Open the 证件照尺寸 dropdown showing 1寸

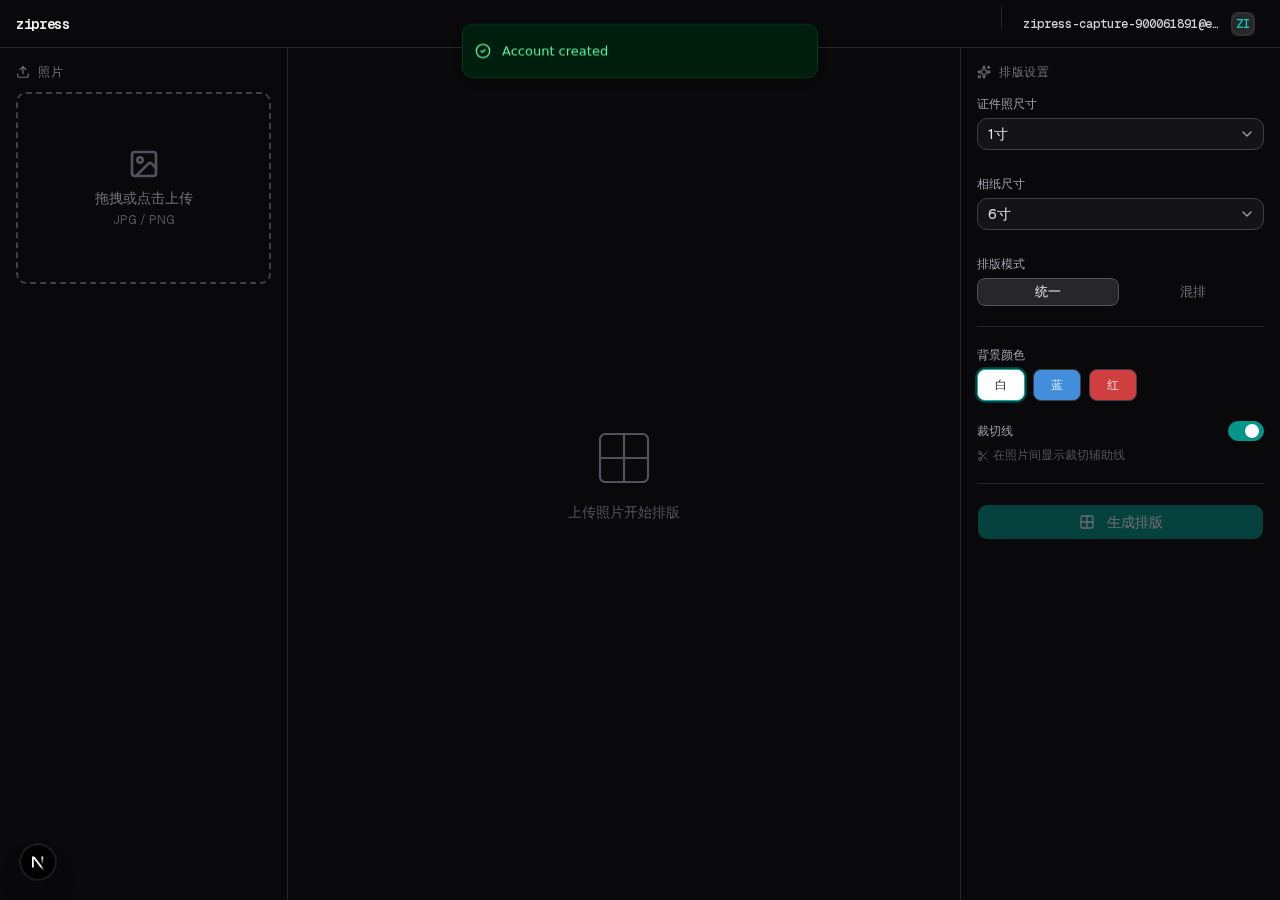(x=1119, y=134)
